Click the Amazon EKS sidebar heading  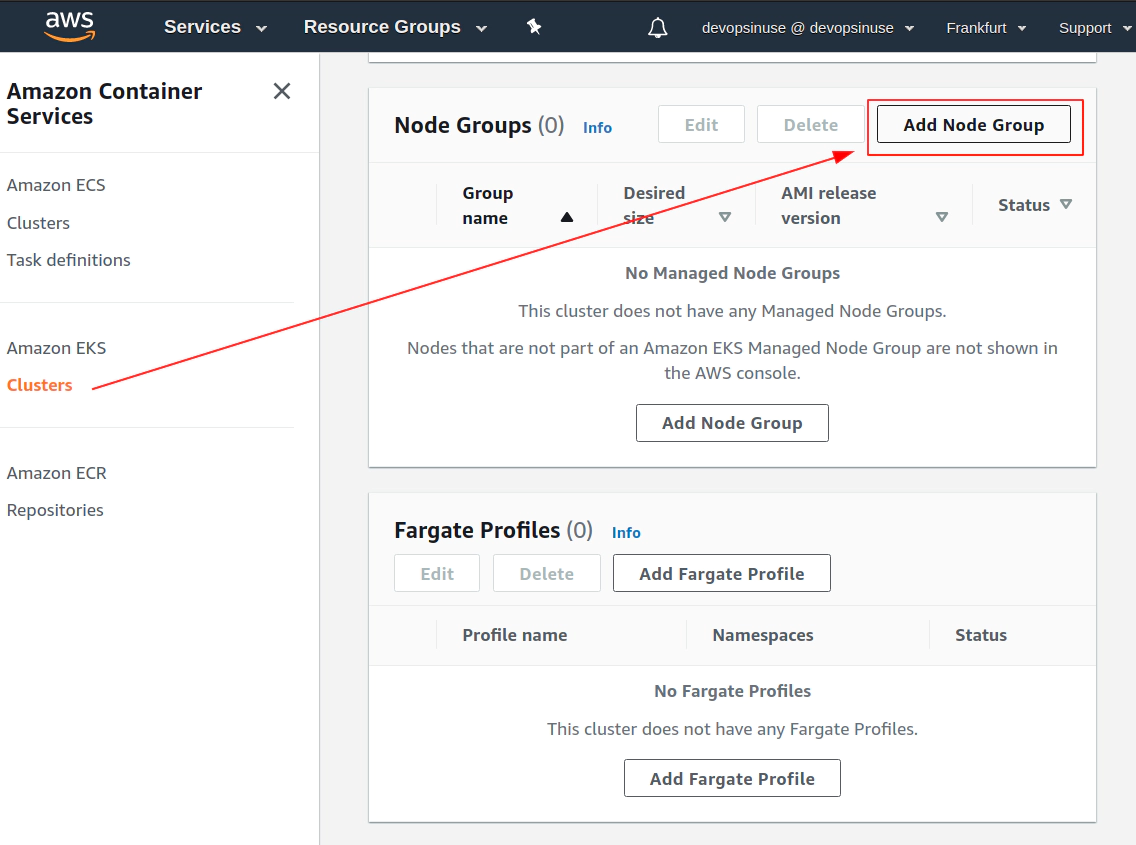pyautogui.click(x=57, y=349)
